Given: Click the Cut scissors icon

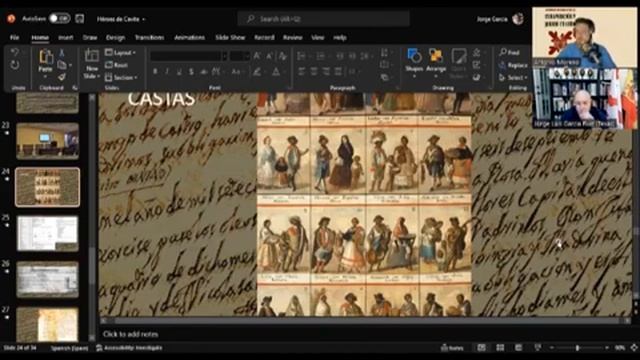Looking at the screenshot, I should click(62, 53).
